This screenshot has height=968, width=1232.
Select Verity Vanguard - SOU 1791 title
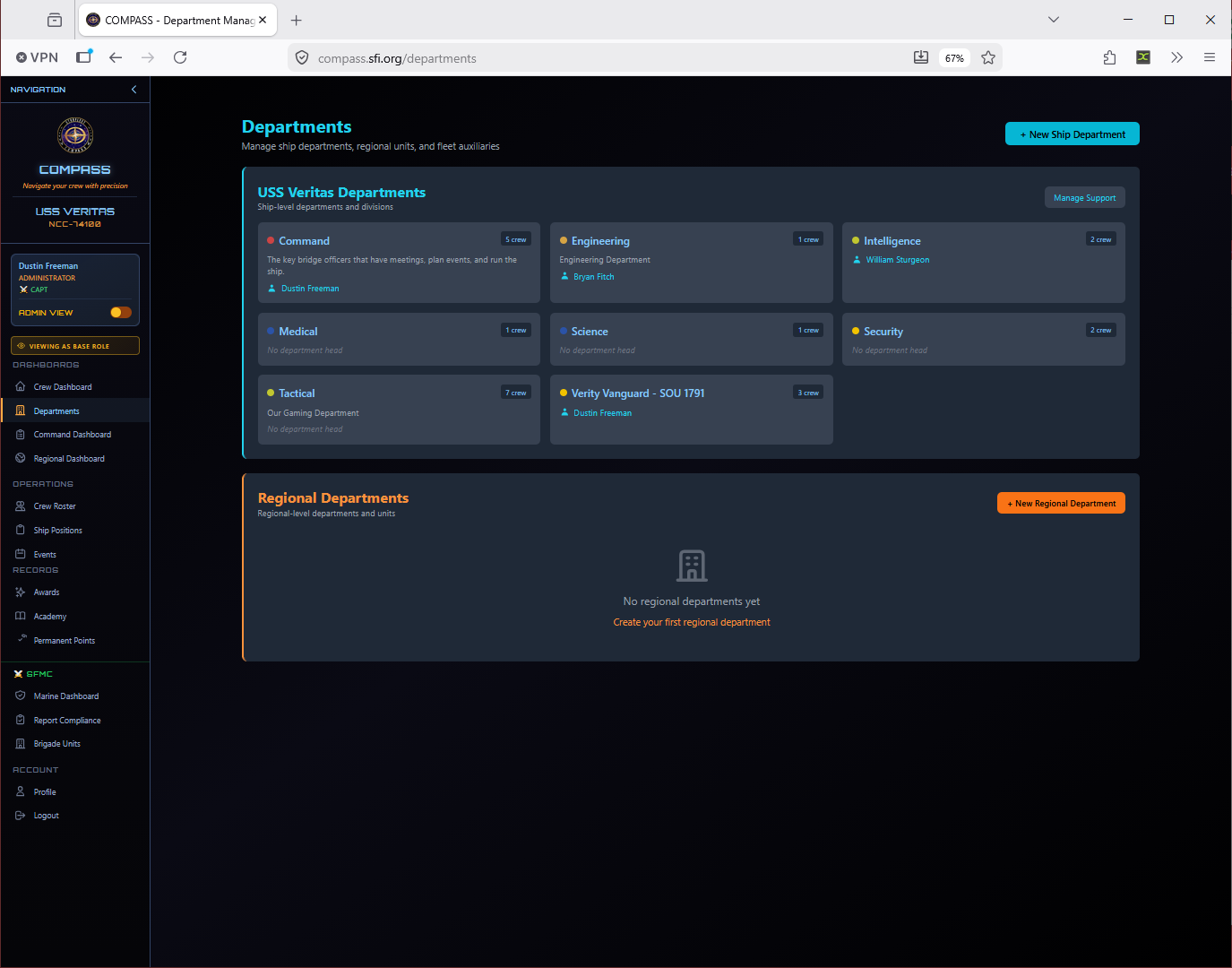[x=638, y=393]
